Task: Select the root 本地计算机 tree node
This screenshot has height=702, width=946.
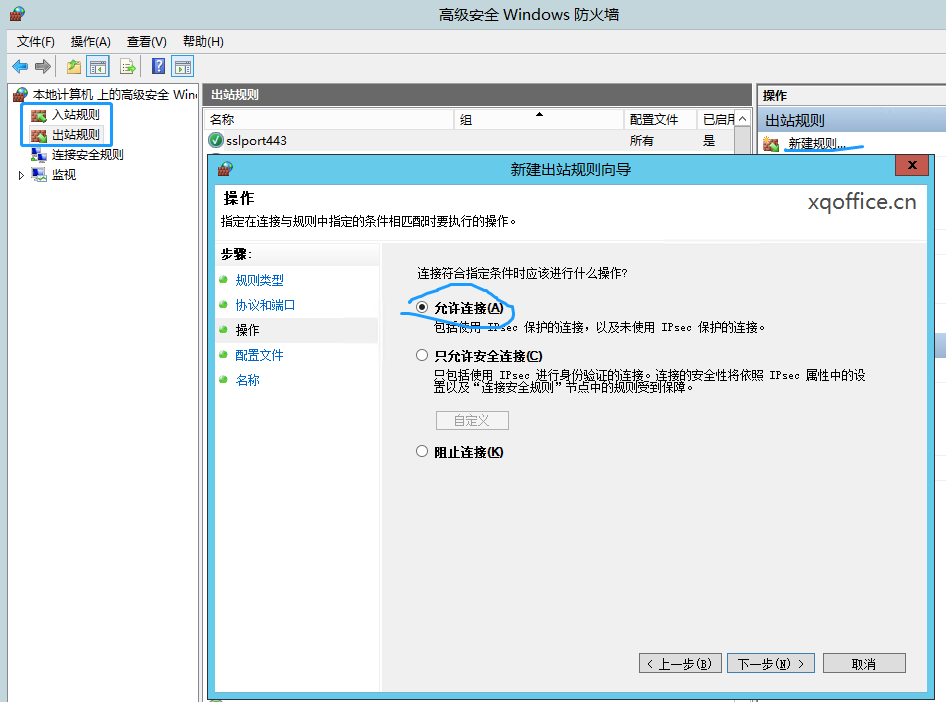Action: [x=115, y=95]
